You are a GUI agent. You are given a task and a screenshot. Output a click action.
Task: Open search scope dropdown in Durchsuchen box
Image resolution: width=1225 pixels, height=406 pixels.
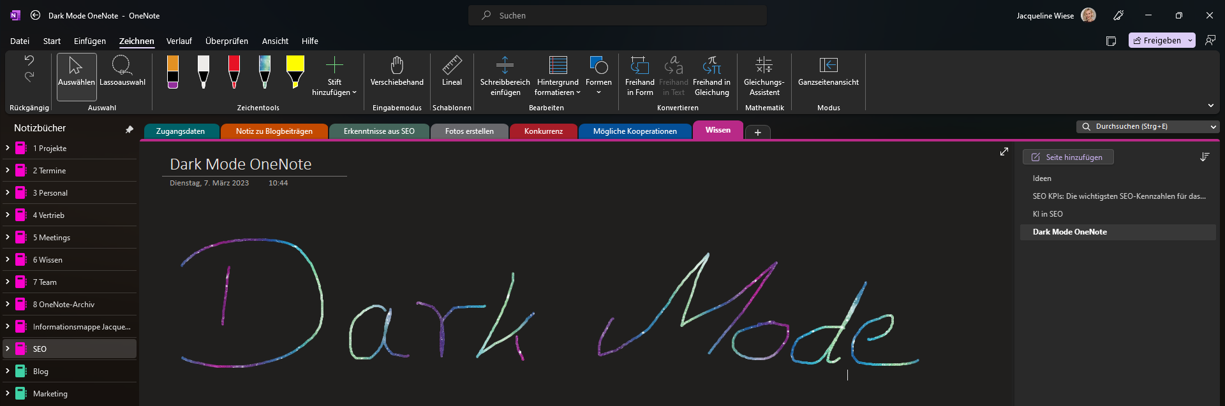point(1213,127)
